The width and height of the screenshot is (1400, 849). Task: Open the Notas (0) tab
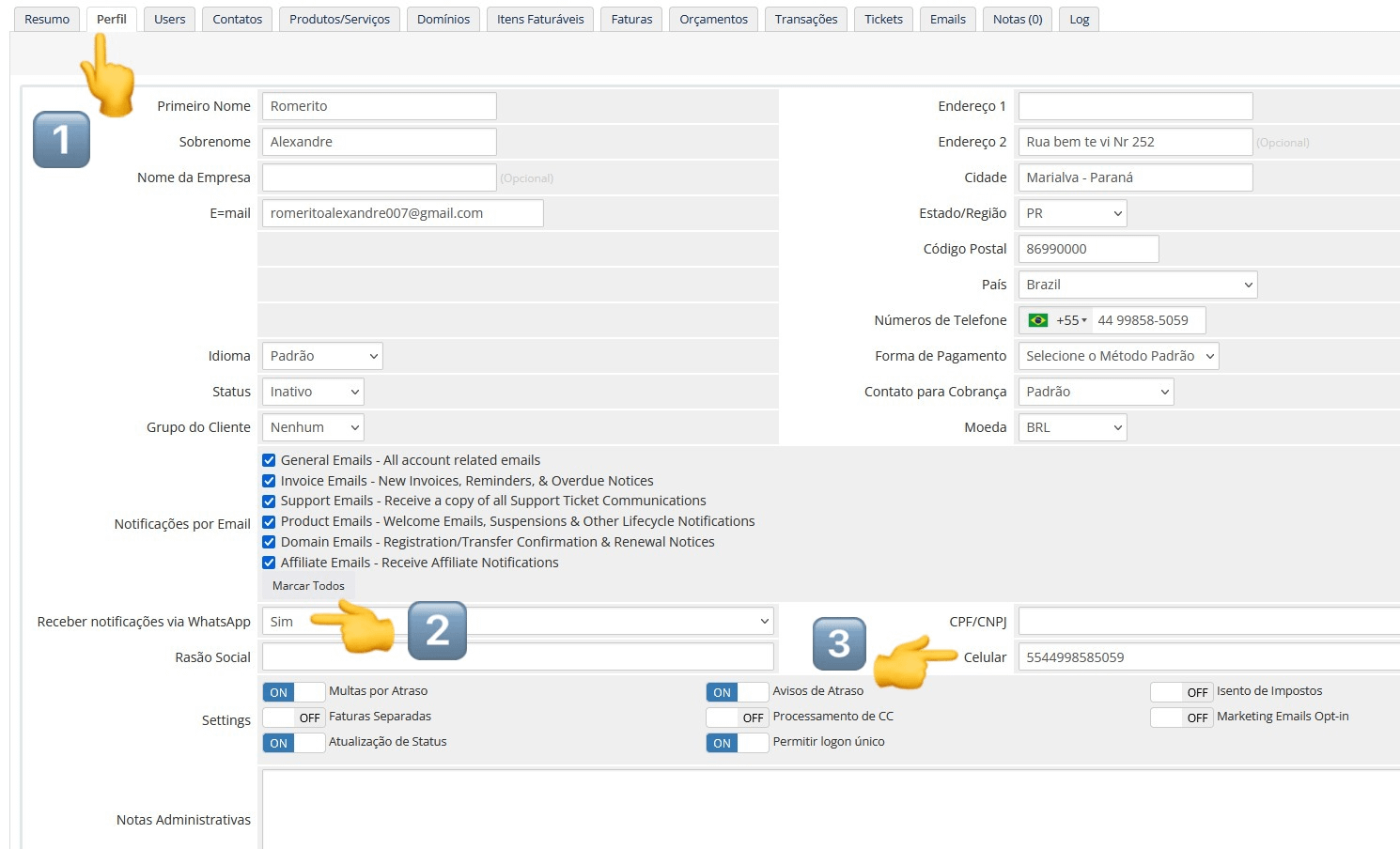[1018, 20]
